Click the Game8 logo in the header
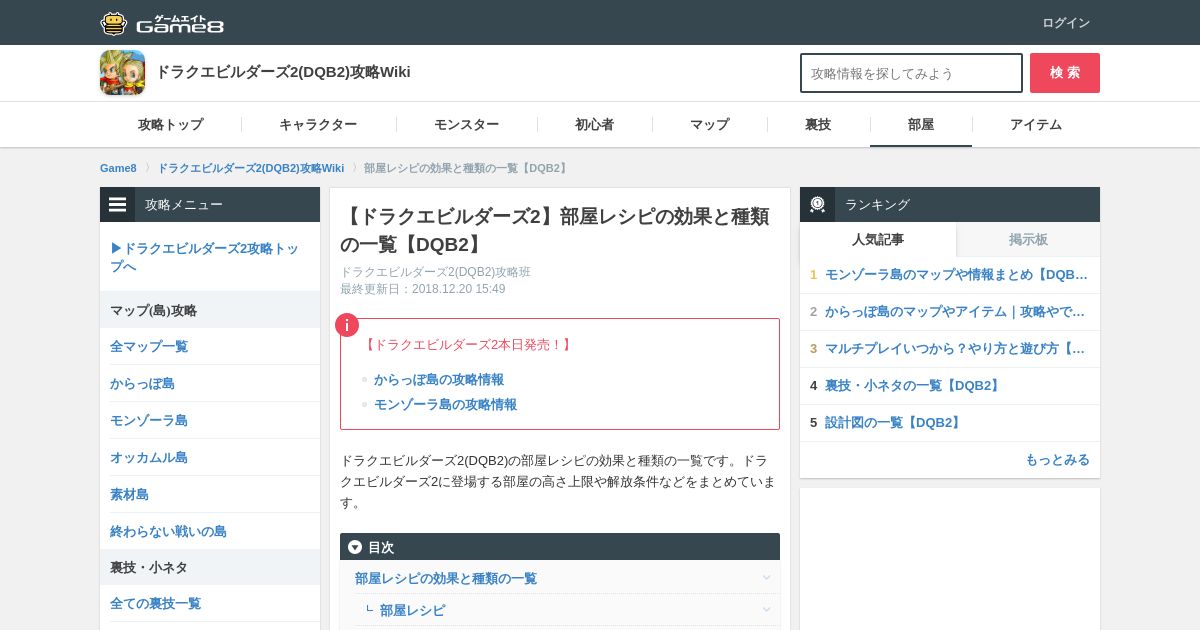 [162, 23]
